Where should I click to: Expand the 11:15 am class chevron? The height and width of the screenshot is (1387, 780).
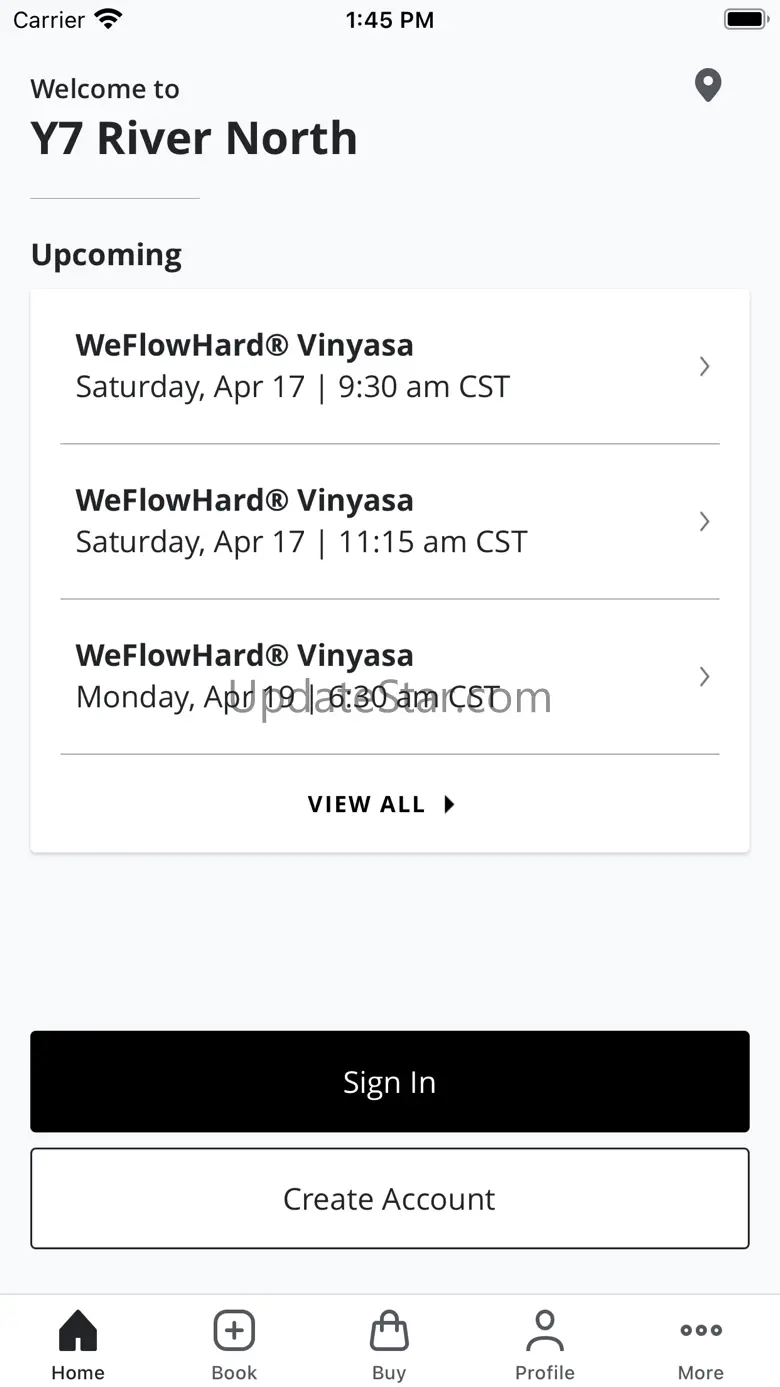coord(704,521)
